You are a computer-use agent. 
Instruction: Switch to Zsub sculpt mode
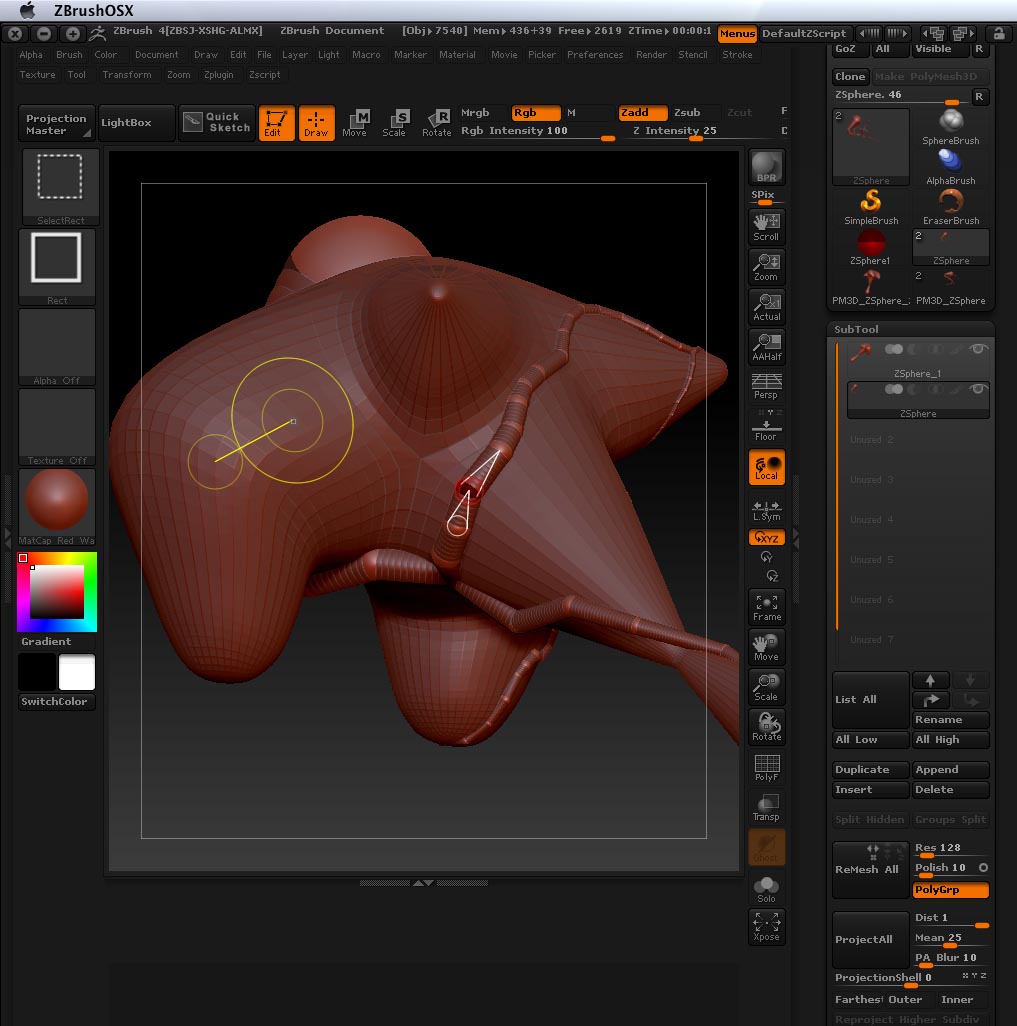coord(695,113)
